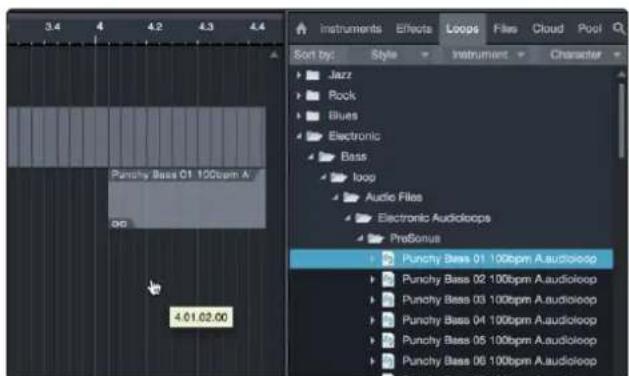Collapse the Bass folder arrow

[311, 157]
